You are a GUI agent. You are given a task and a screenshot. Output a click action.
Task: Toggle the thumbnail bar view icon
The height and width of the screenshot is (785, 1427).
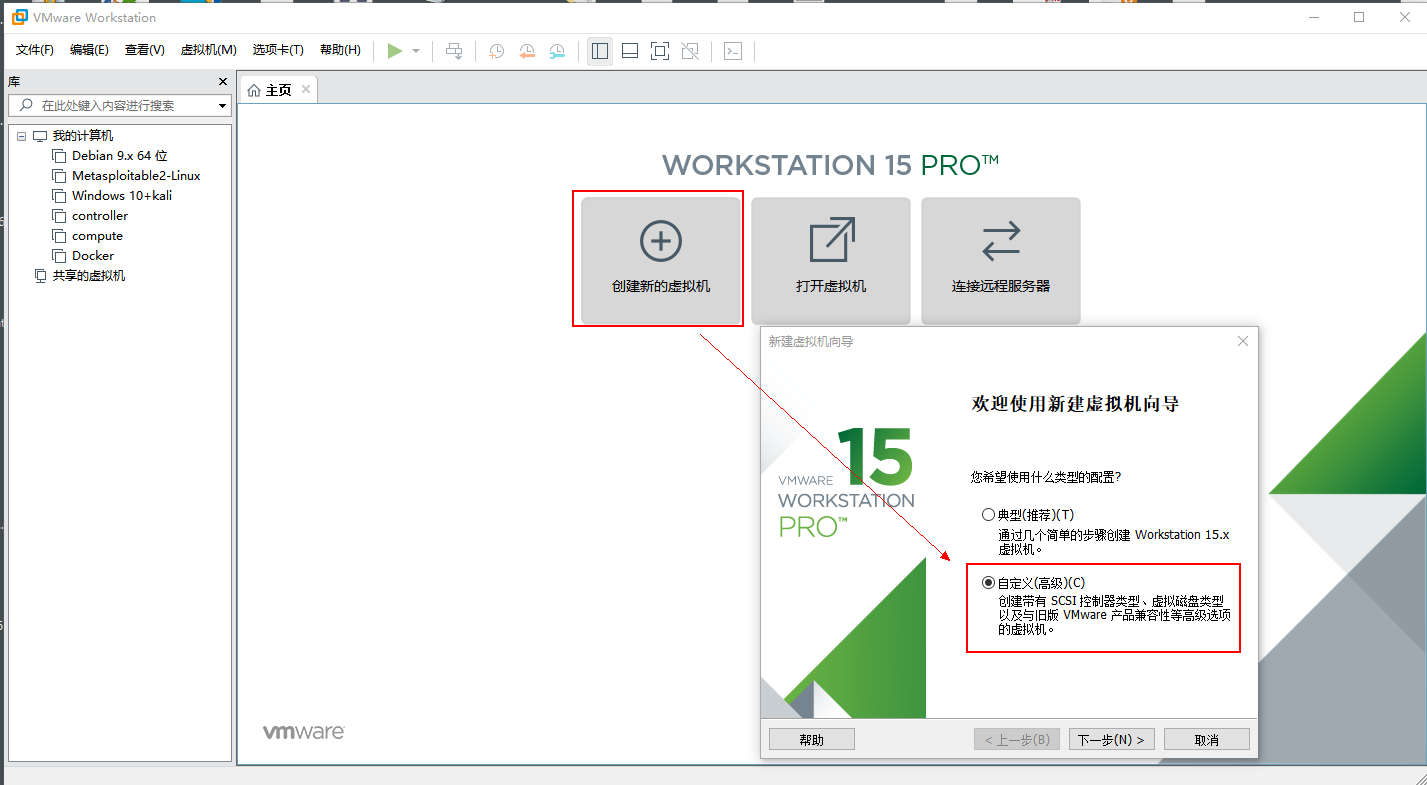[x=630, y=51]
